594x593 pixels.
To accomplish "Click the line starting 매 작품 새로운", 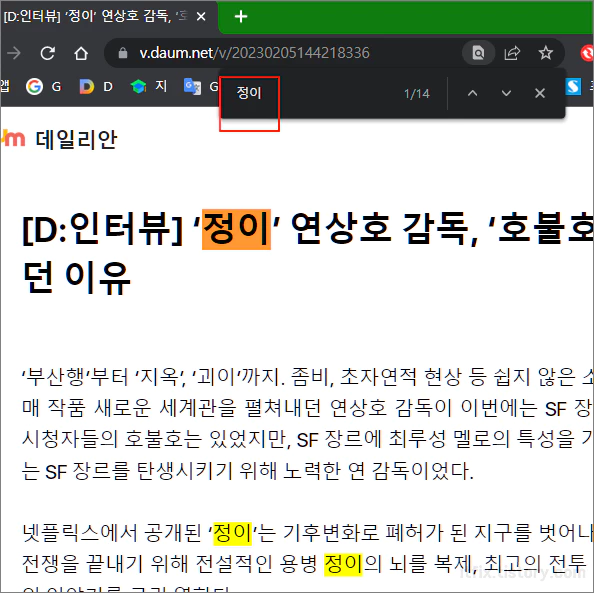I will coord(308,408).
